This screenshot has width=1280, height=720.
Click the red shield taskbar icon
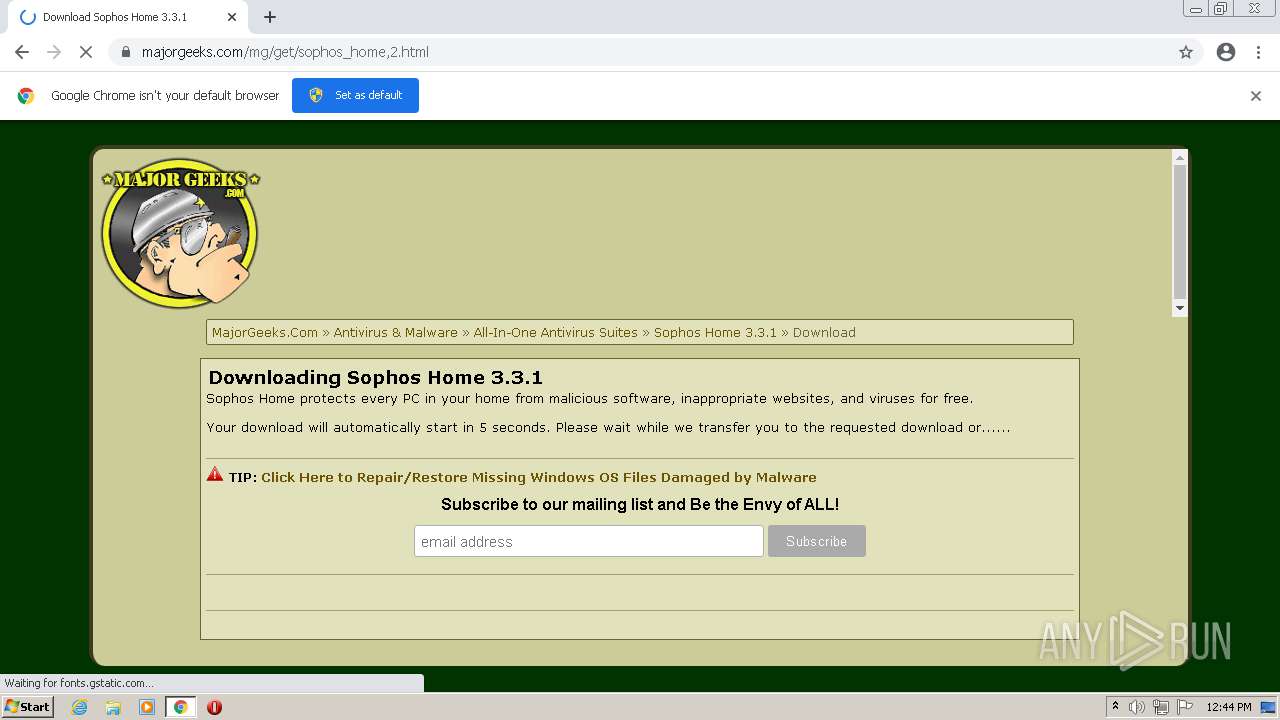point(214,707)
